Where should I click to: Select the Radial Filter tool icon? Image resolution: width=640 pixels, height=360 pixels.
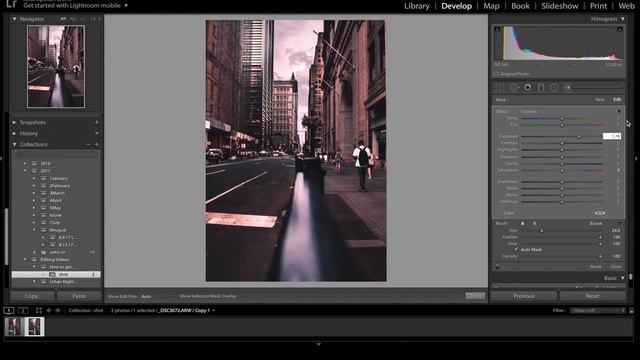click(x=554, y=87)
